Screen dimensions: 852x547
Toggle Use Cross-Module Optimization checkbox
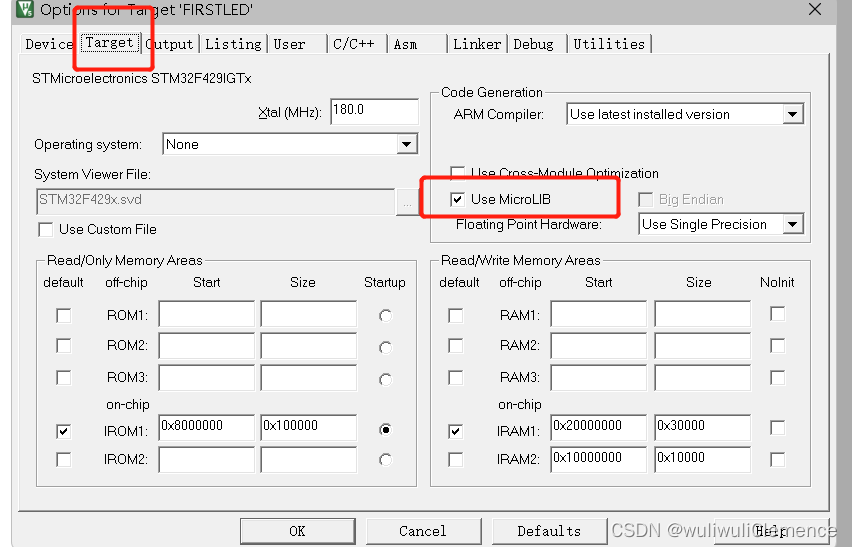pos(458,173)
